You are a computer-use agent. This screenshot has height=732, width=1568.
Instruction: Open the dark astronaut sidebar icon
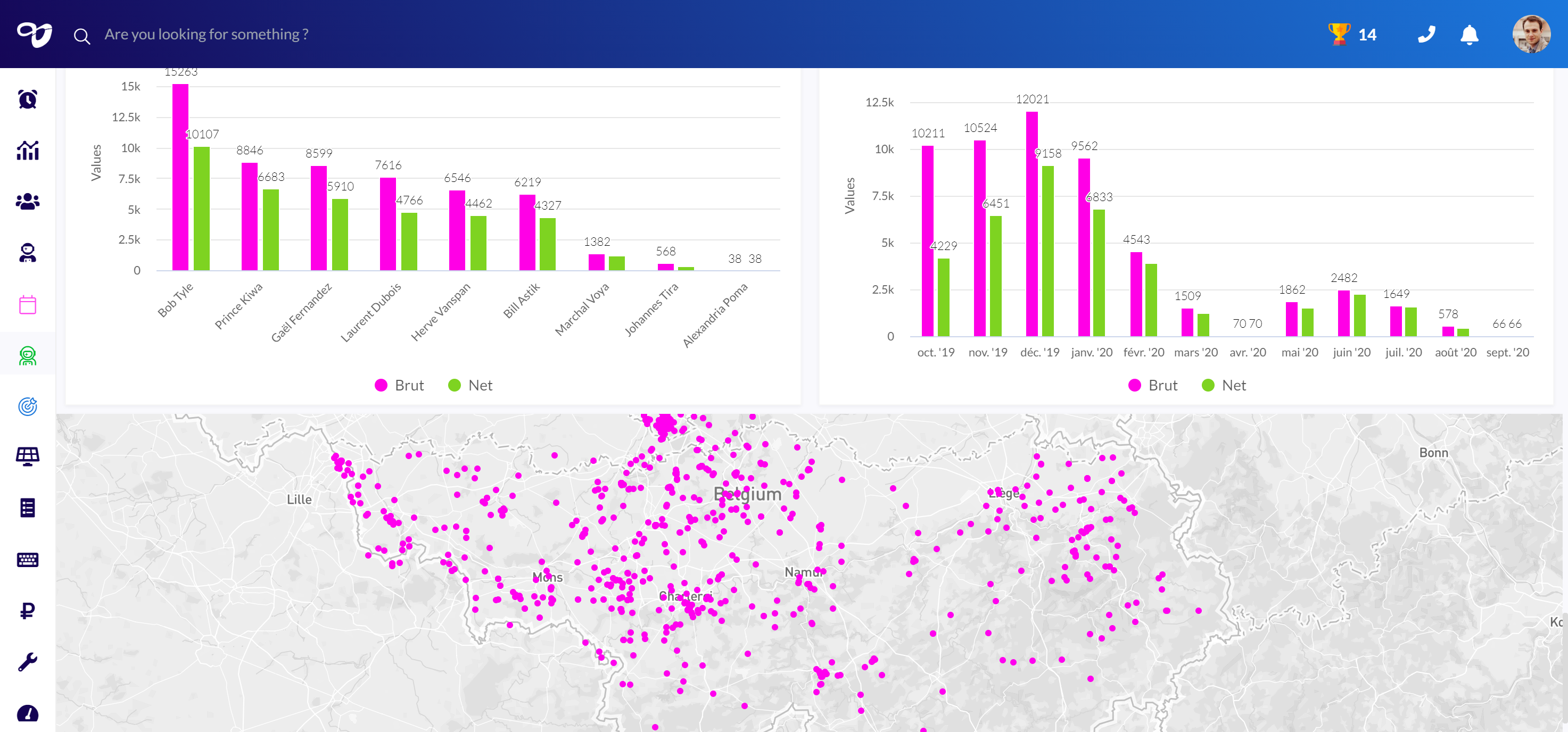point(27,253)
